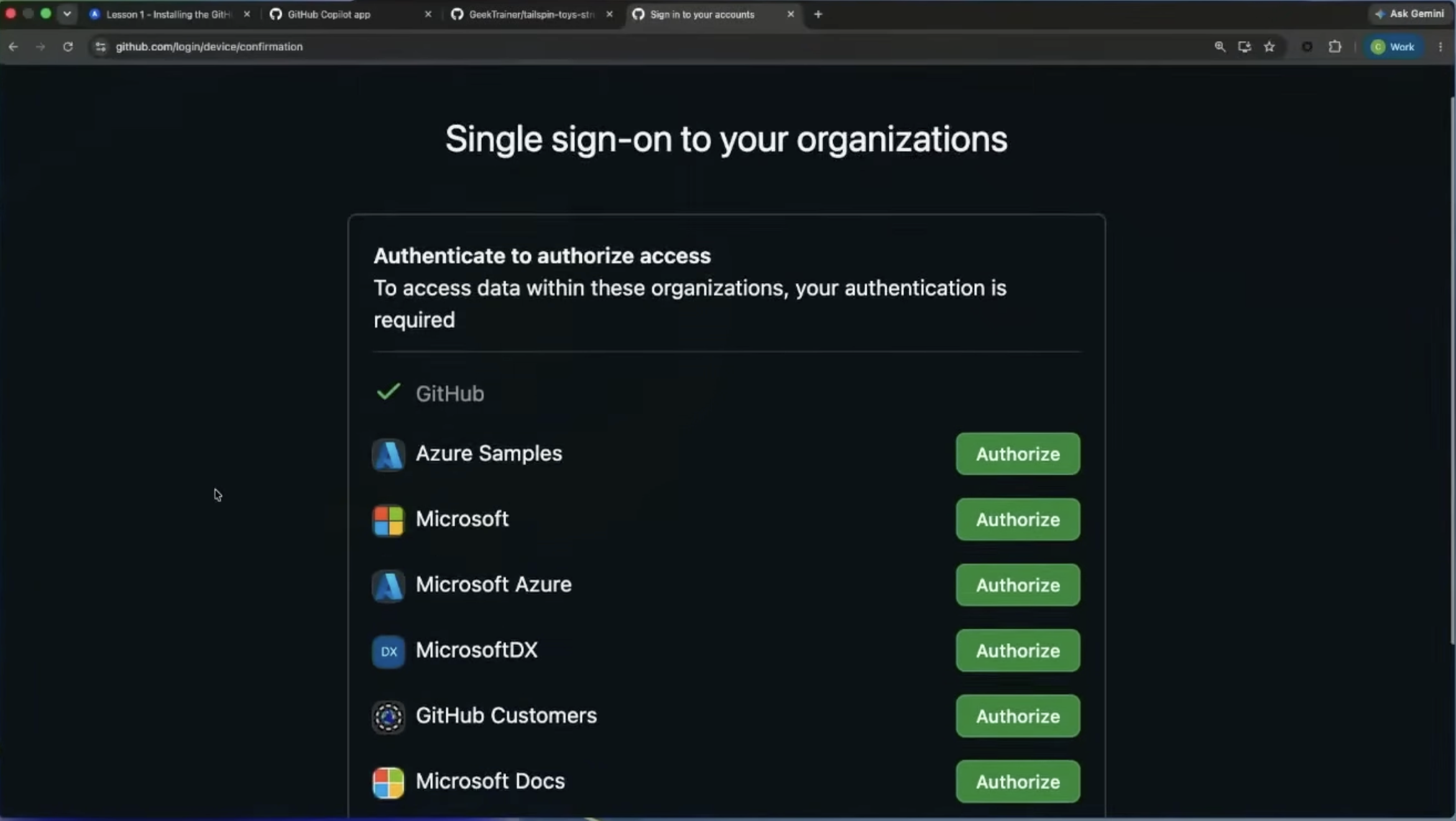This screenshot has width=1456, height=821.
Task: Go back with the browser back arrow
Action: (x=13, y=47)
